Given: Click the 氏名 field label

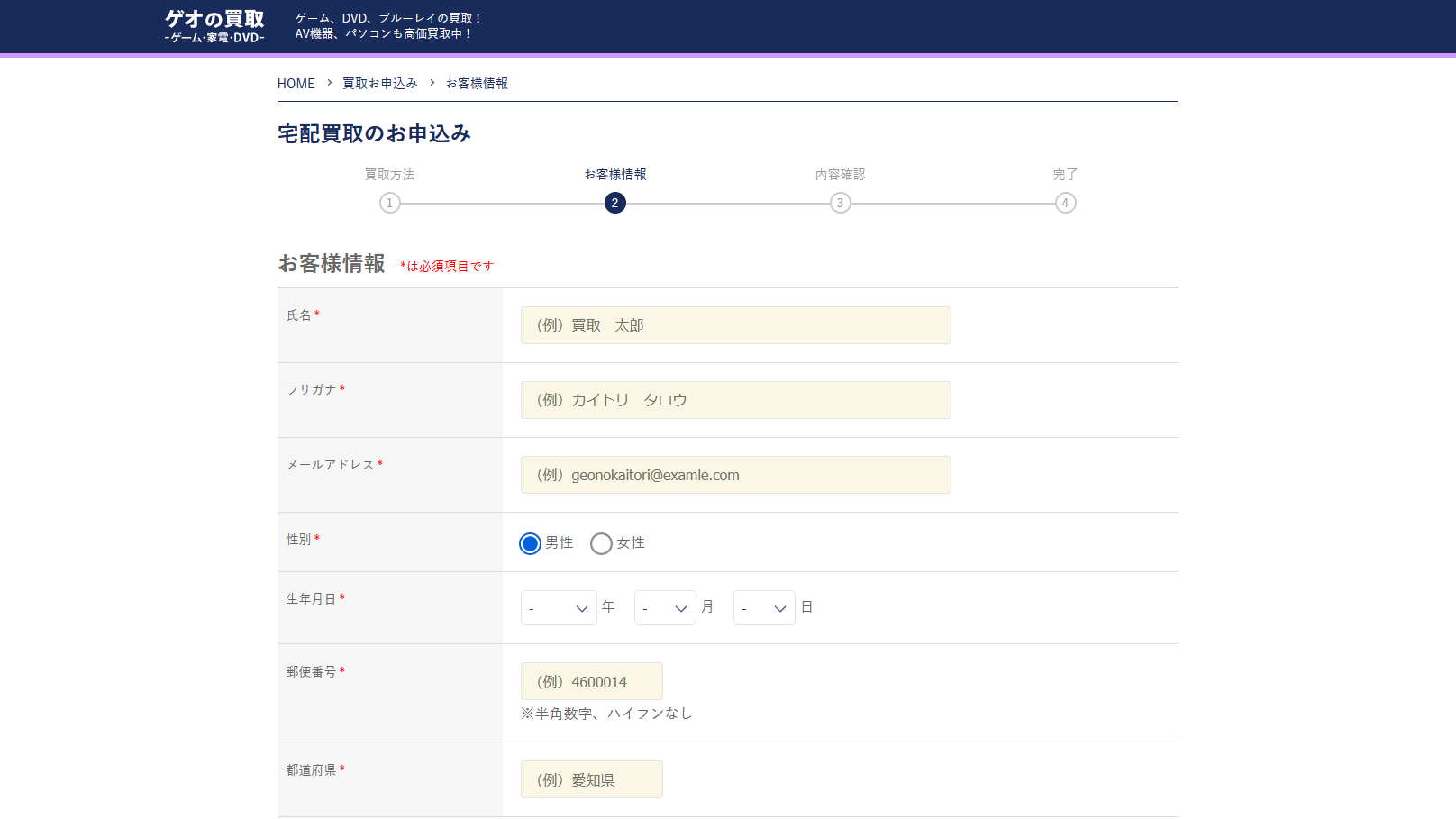Looking at the screenshot, I should click(303, 315).
